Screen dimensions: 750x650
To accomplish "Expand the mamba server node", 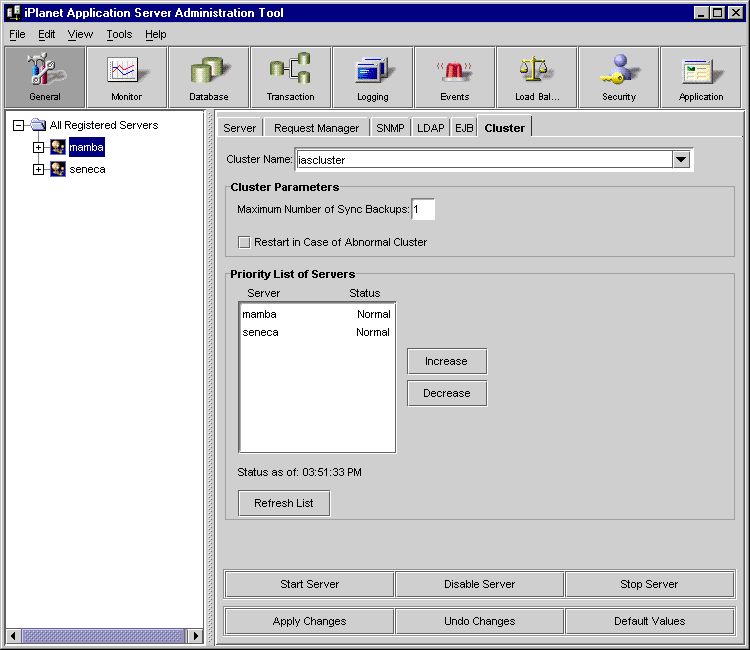I will [x=38, y=147].
